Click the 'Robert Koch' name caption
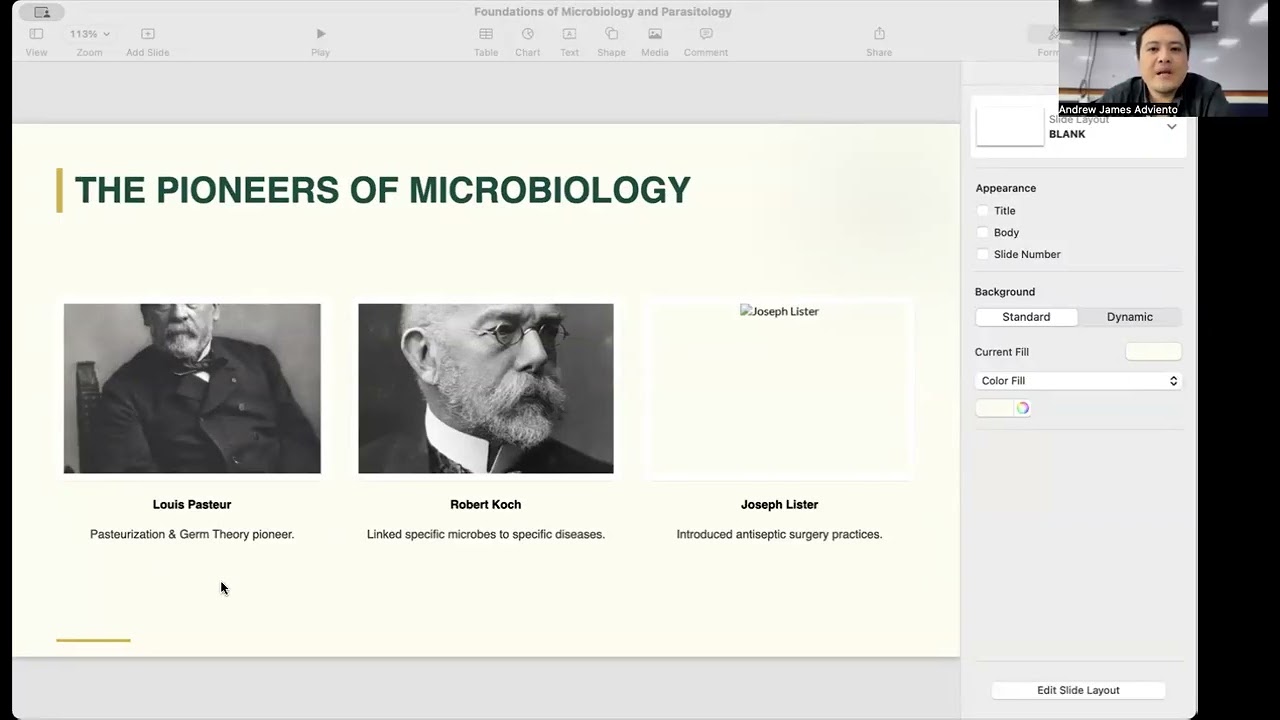This screenshot has width=1280, height=720. click(486, 505)
